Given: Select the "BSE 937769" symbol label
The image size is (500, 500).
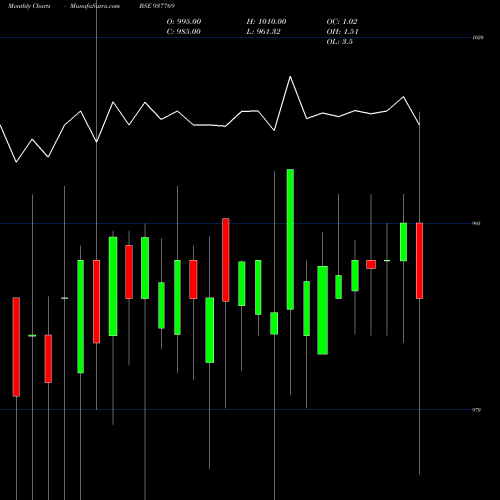Looking at the screenshot, I should [x=157, y=6].
